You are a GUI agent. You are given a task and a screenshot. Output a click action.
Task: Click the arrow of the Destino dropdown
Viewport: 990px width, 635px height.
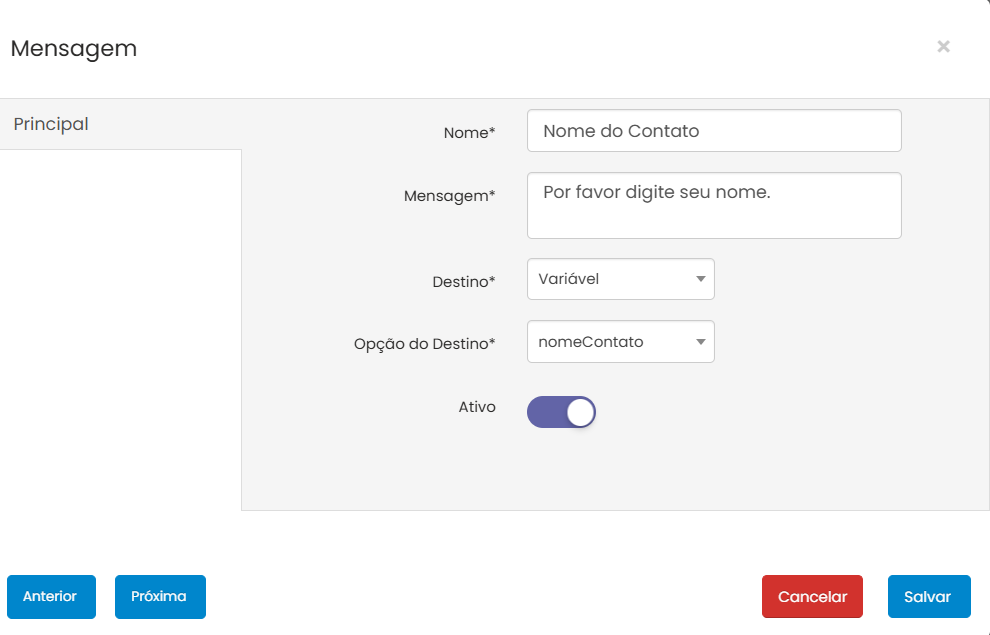[701, 279]
